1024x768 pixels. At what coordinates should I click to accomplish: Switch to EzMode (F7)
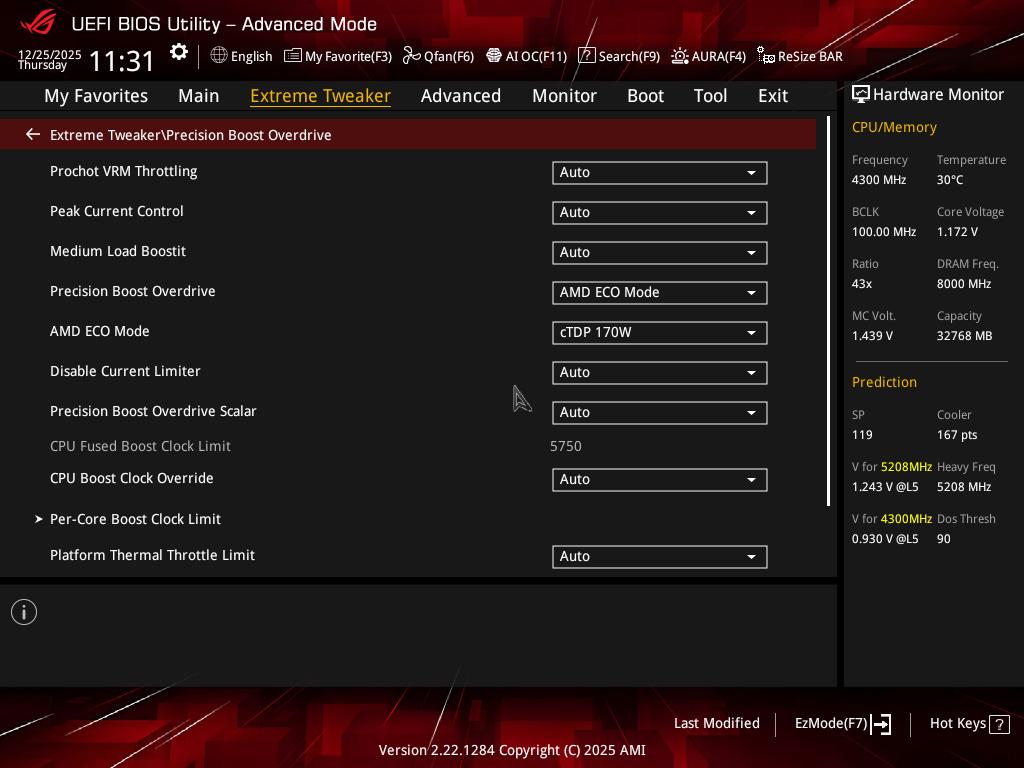tap(842, 724)
